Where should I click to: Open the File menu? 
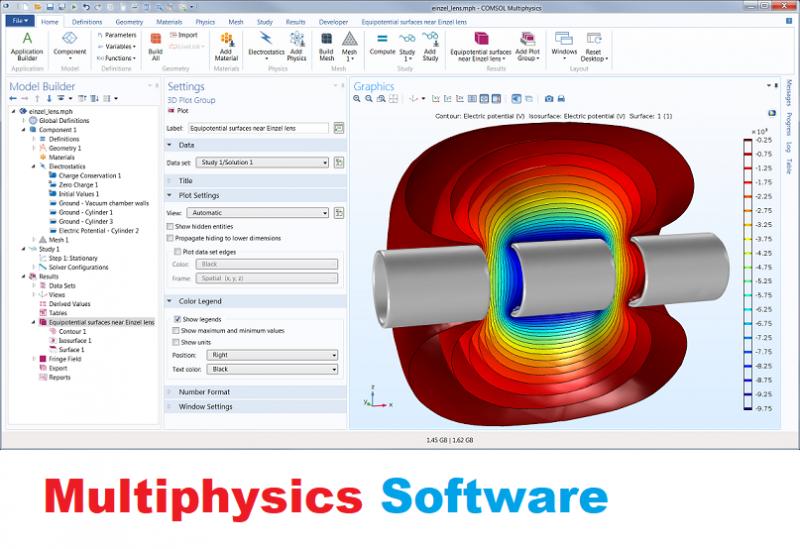coord(20,21)
